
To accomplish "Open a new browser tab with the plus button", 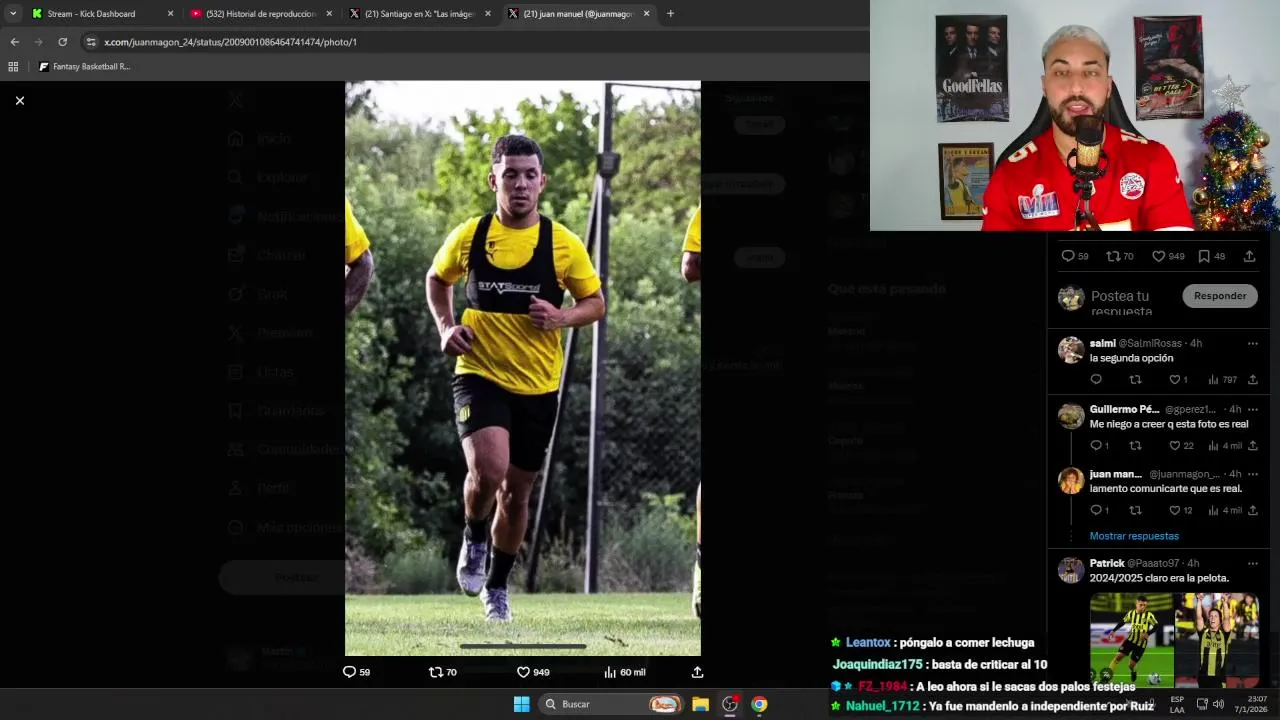I will pos(670,14).
